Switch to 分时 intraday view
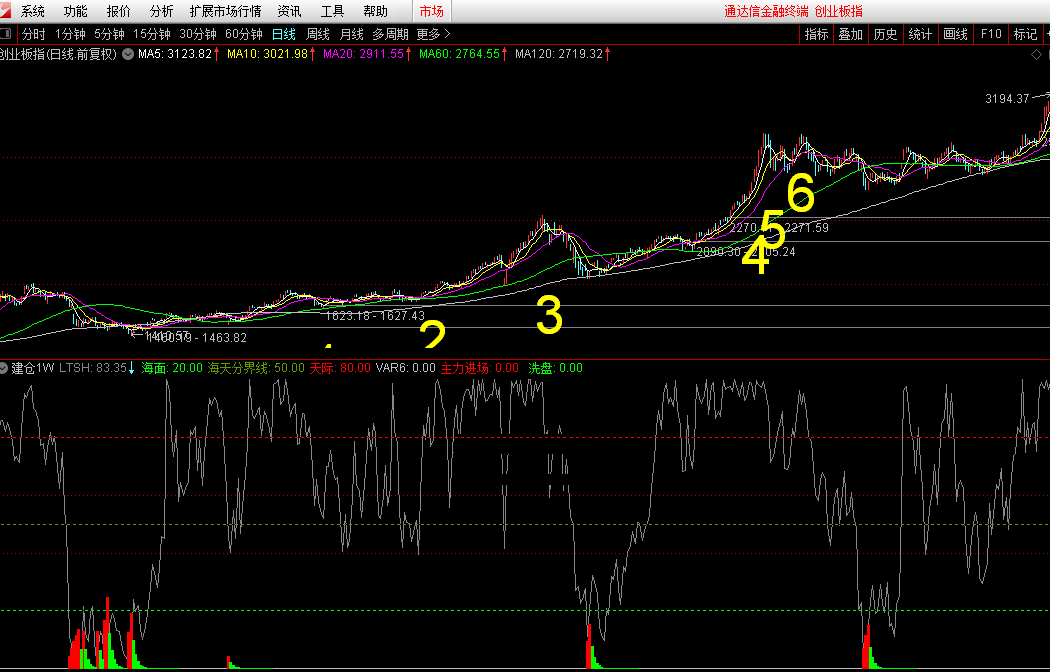Viewport: 1050px width, 672px height. (33, 34)
